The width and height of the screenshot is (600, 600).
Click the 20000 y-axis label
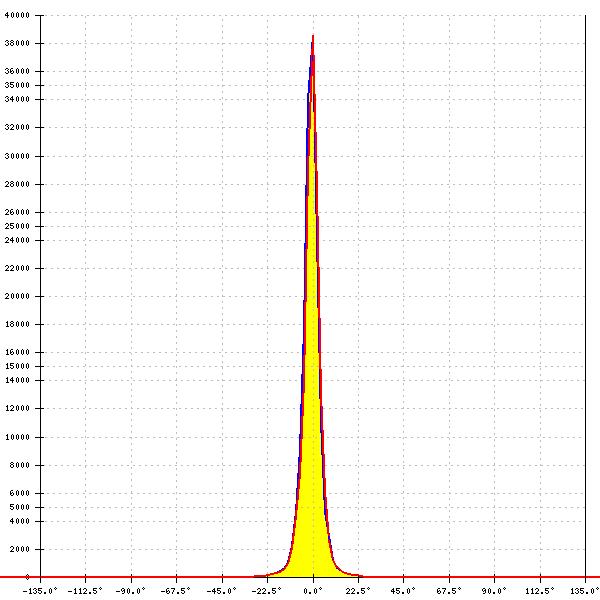coord(17,296)
